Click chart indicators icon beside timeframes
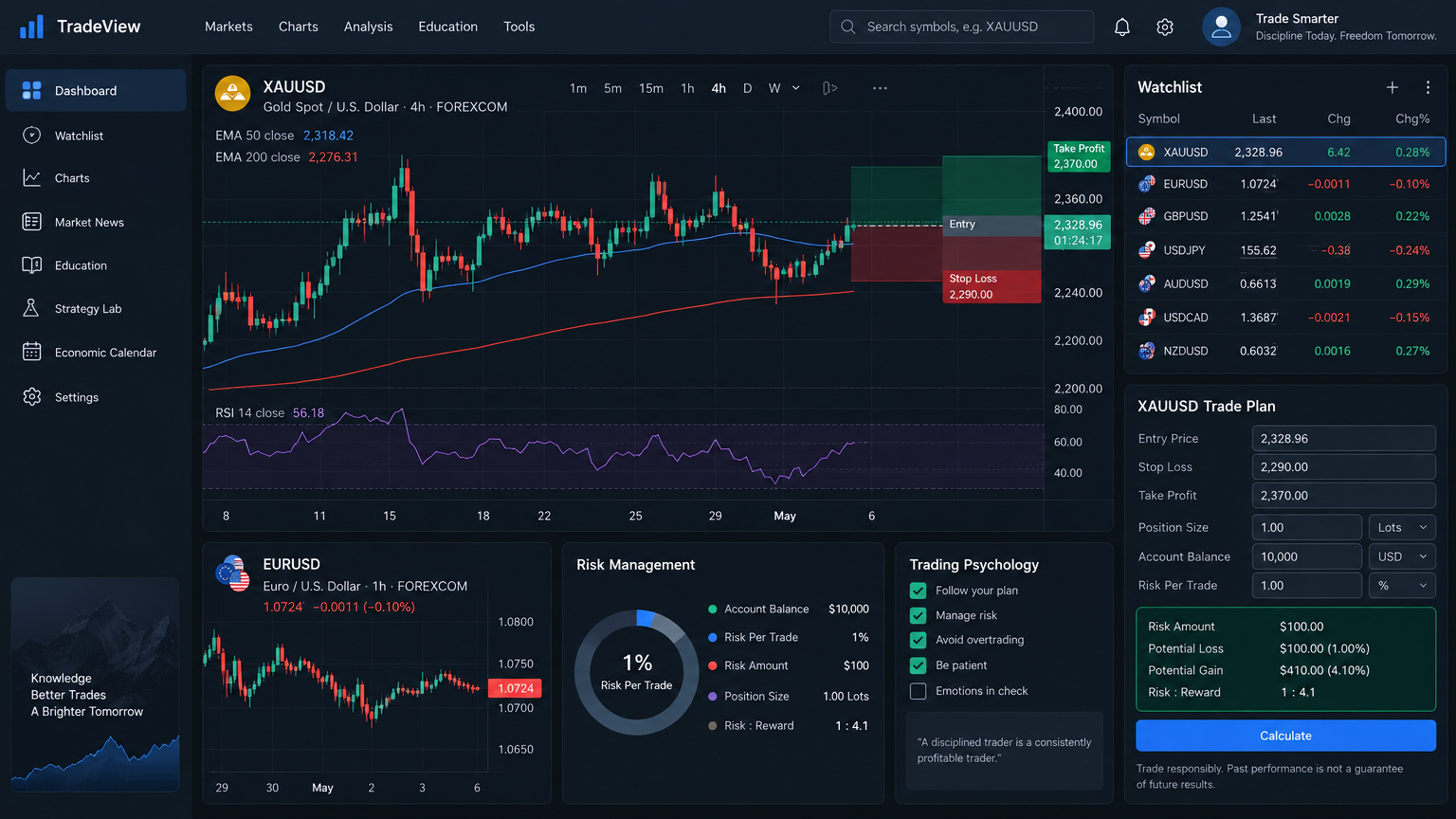Image resolution: width=1456 pixels, height=819 pixels. pos(829,88)
